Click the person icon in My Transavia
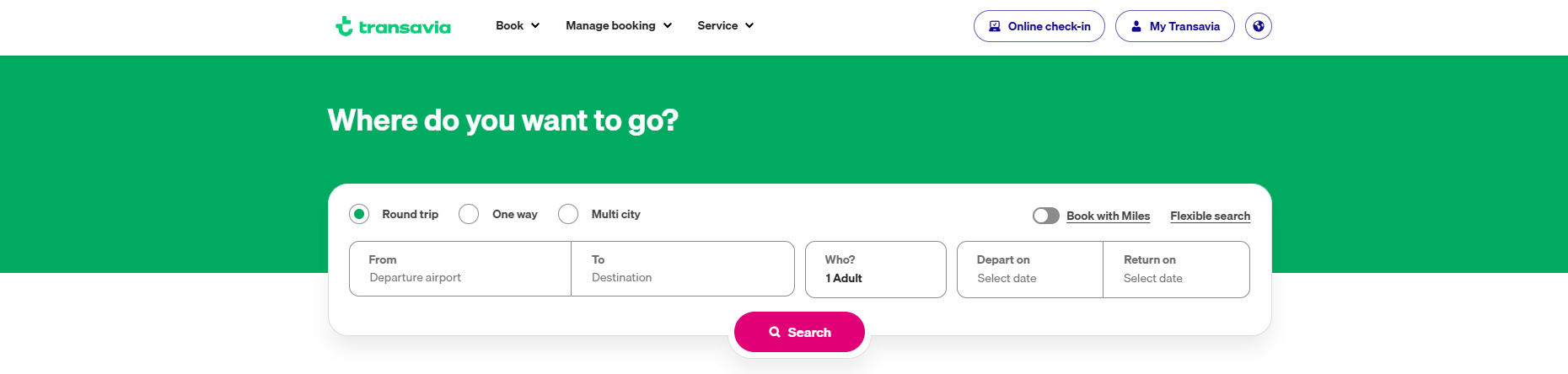The height and width of the screenshot is (374, 1568). (x=1136, y=26)
